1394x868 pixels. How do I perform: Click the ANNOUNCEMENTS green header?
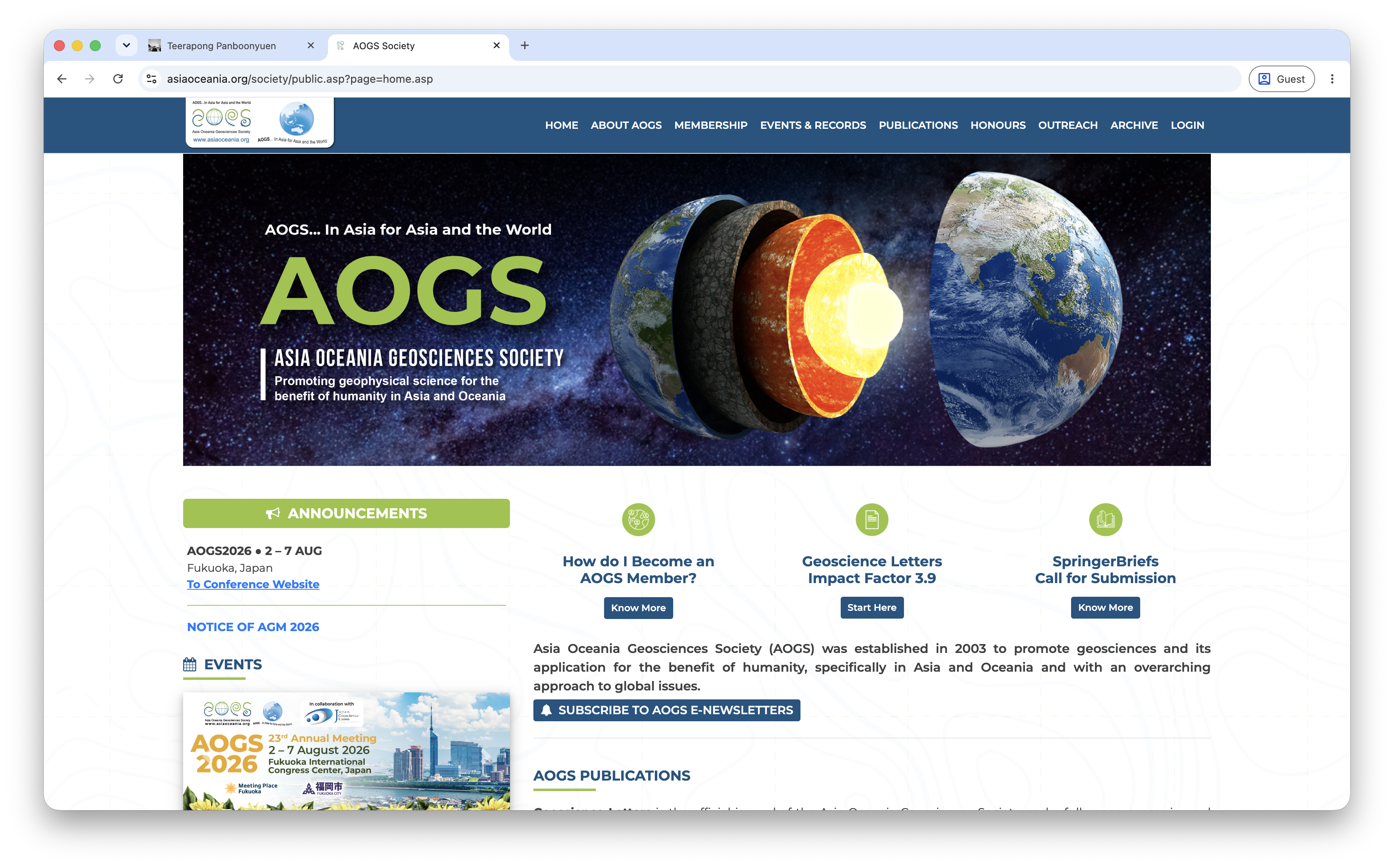point(346,513)
